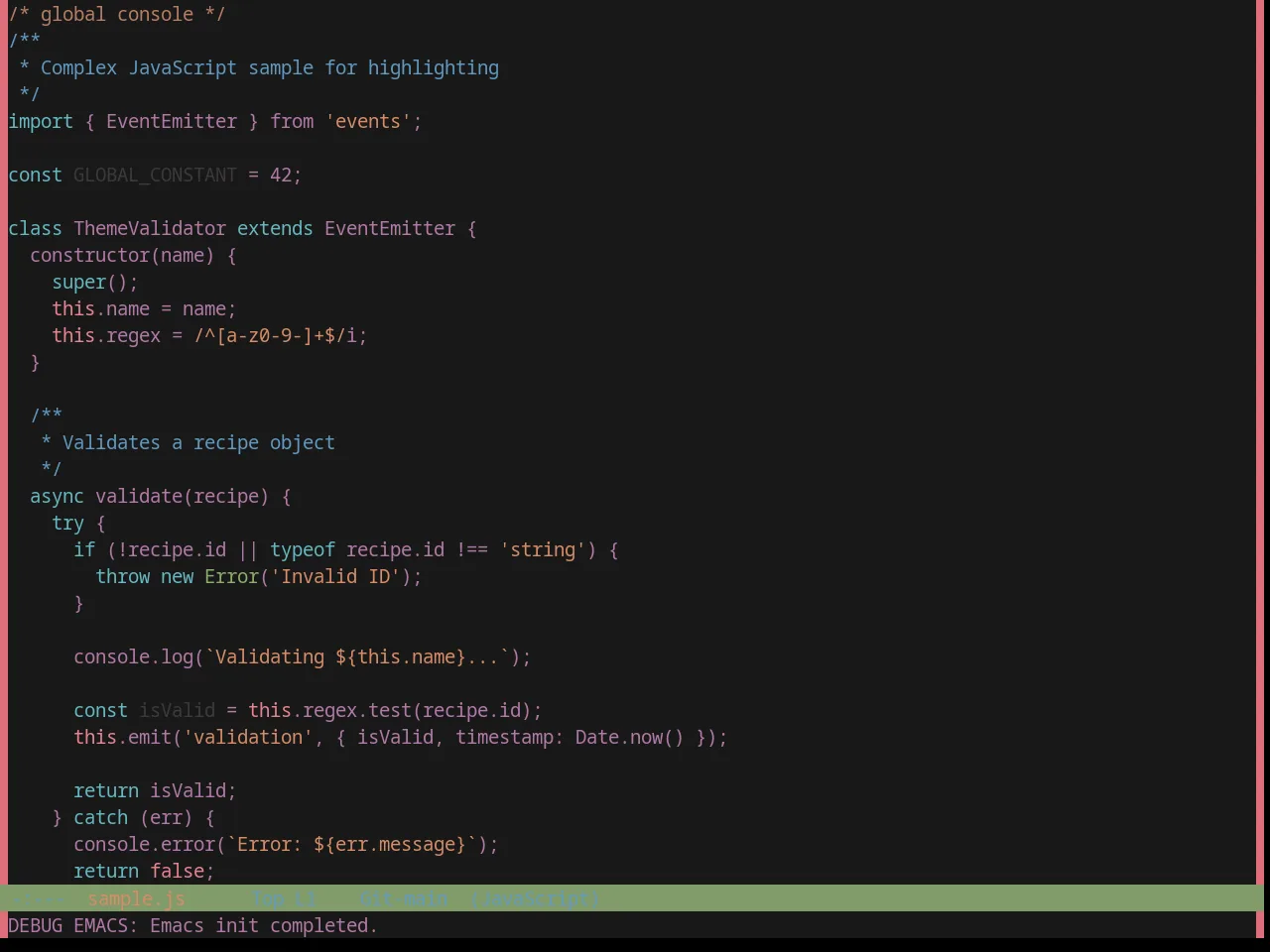Click the 'new' keyword
This screenshot has height=952, width=1270.
tap(178, 576)
